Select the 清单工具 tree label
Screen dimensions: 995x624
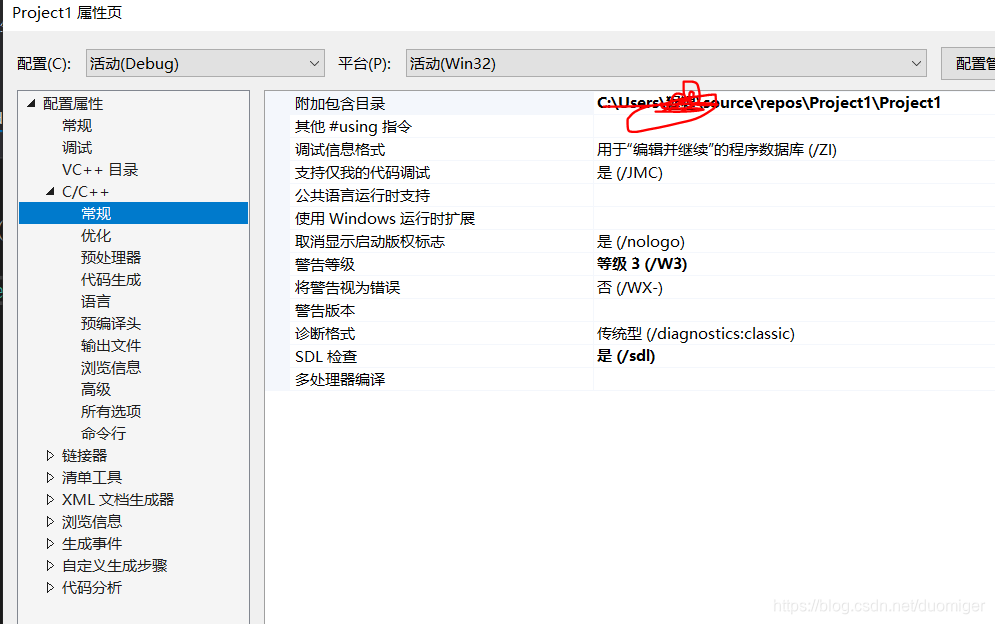pos(92,477)
